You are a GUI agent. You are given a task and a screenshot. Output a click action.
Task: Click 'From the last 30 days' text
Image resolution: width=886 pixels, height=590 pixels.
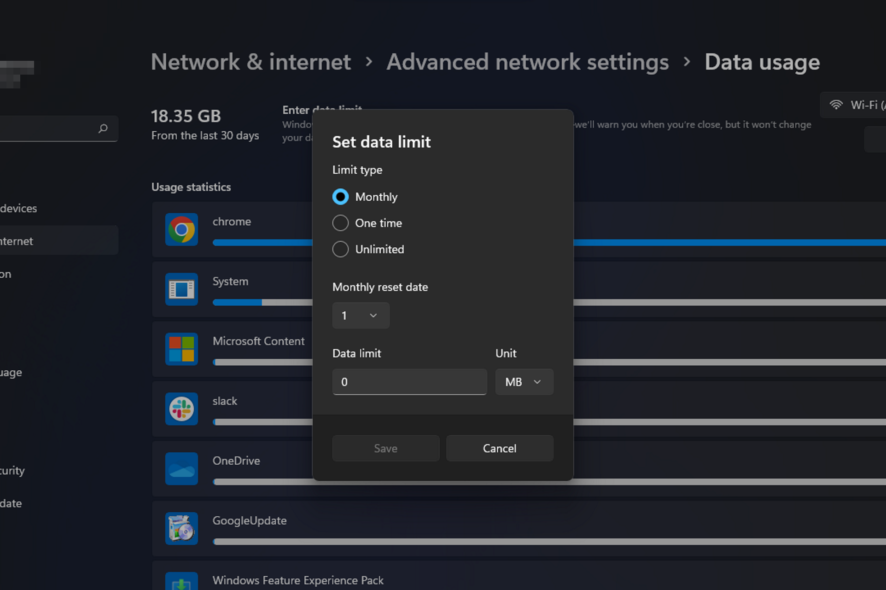tap(205, 136)
